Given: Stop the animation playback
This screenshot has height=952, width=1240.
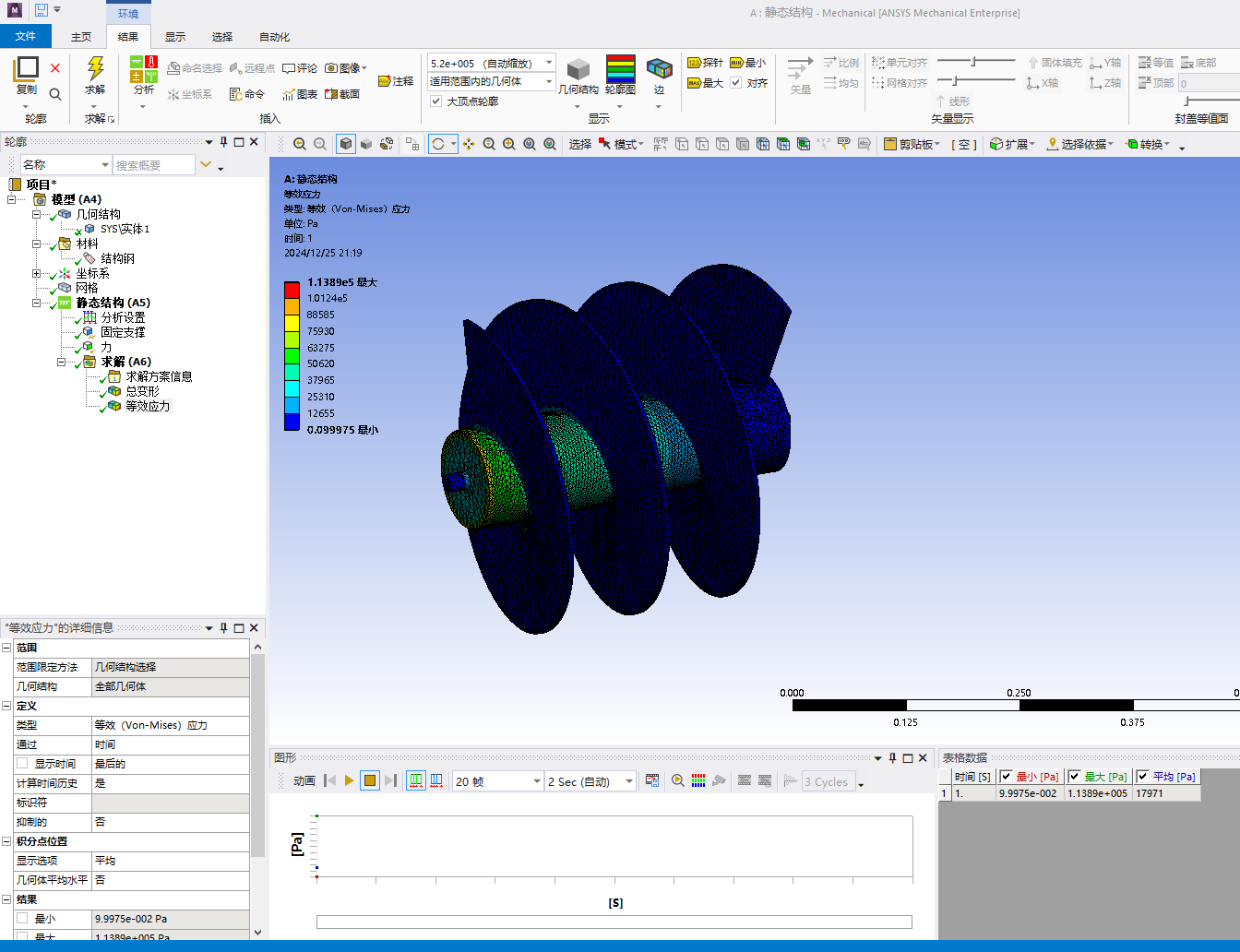Looking at the screenshot, I should tap(370, 780).
